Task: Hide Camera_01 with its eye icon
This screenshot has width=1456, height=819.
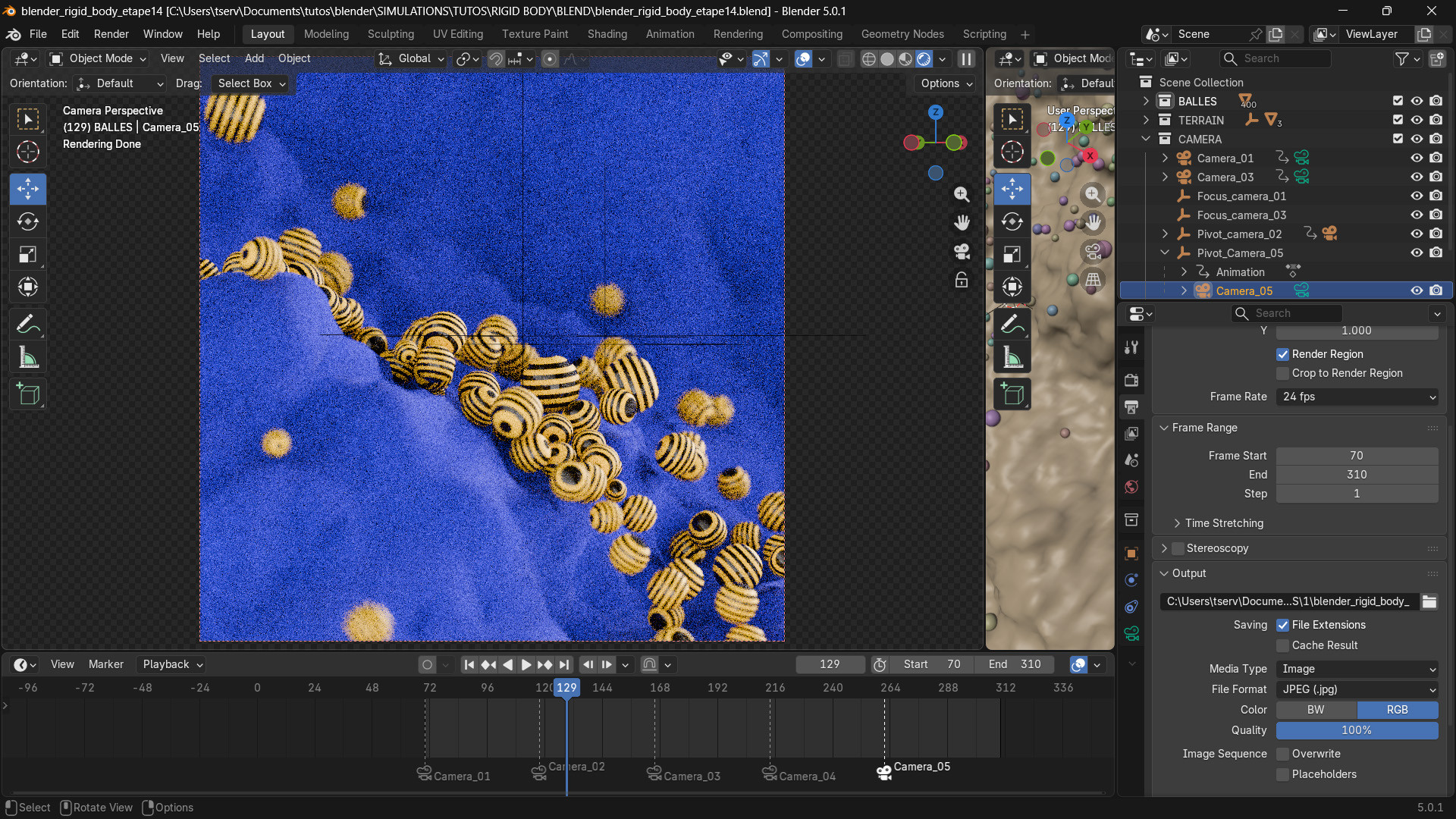Action: tap(1416, 158)
